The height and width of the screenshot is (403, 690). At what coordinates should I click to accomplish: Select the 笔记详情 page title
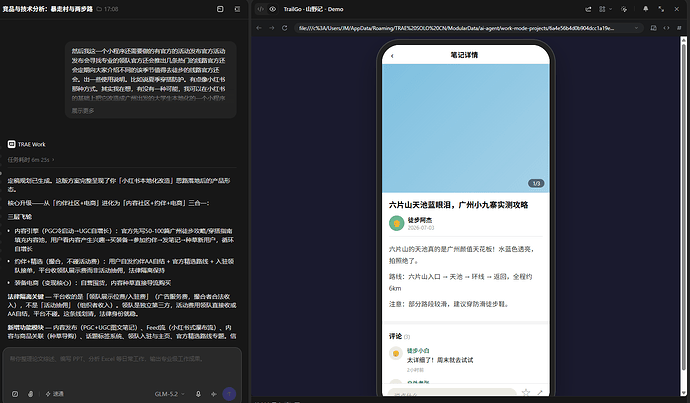click(x=464, y=55)
